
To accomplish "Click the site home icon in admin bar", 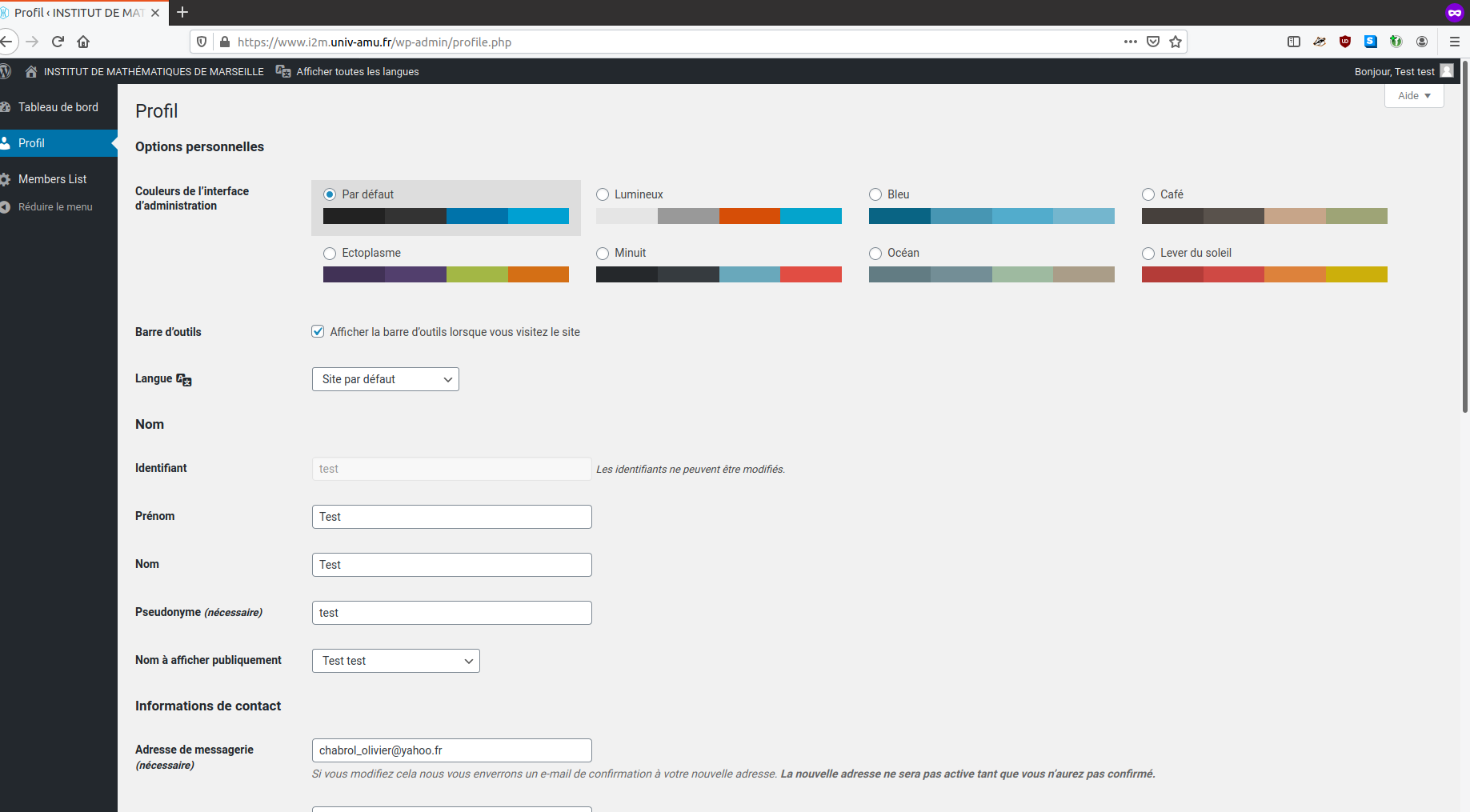I will pos(31,71).
